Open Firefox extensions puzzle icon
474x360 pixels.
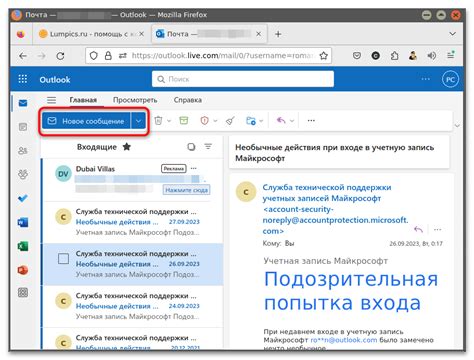point(395,56)
